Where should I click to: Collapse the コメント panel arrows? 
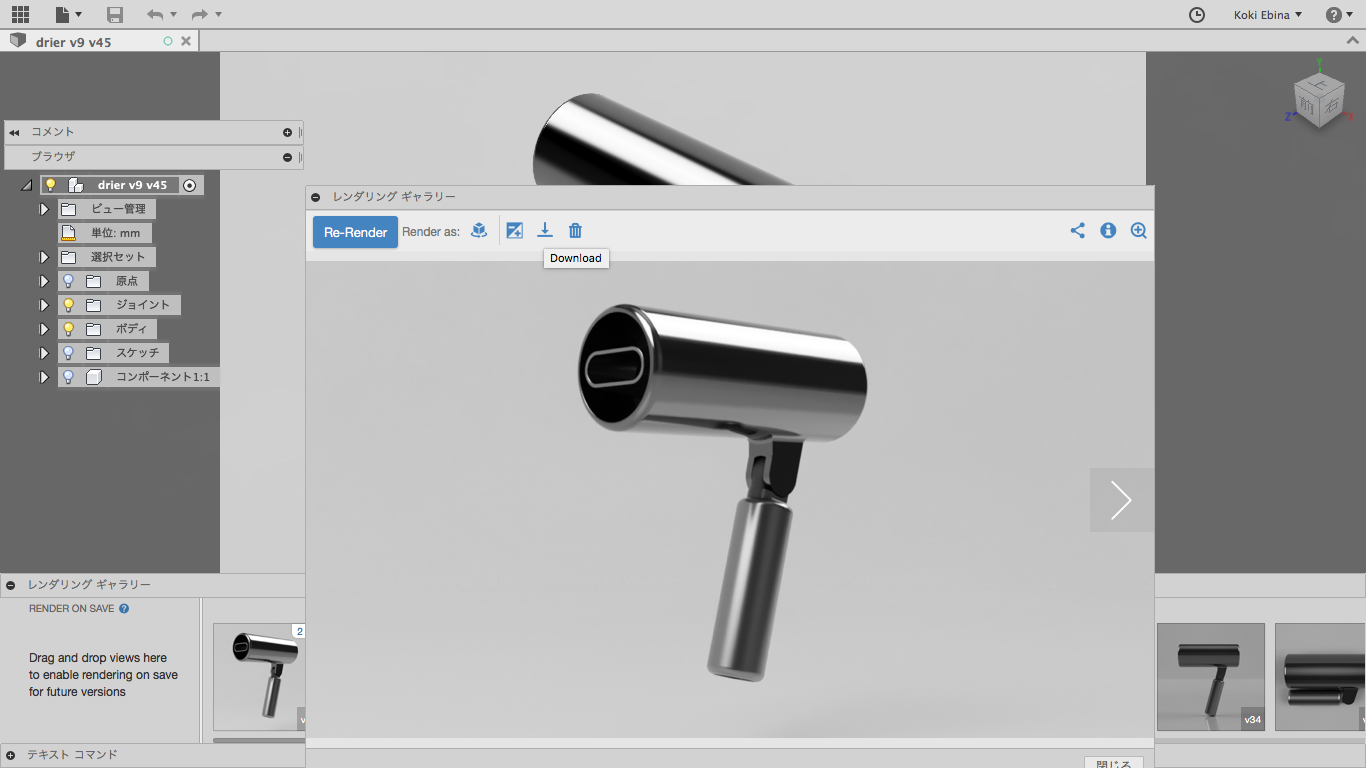pos(14,132)
